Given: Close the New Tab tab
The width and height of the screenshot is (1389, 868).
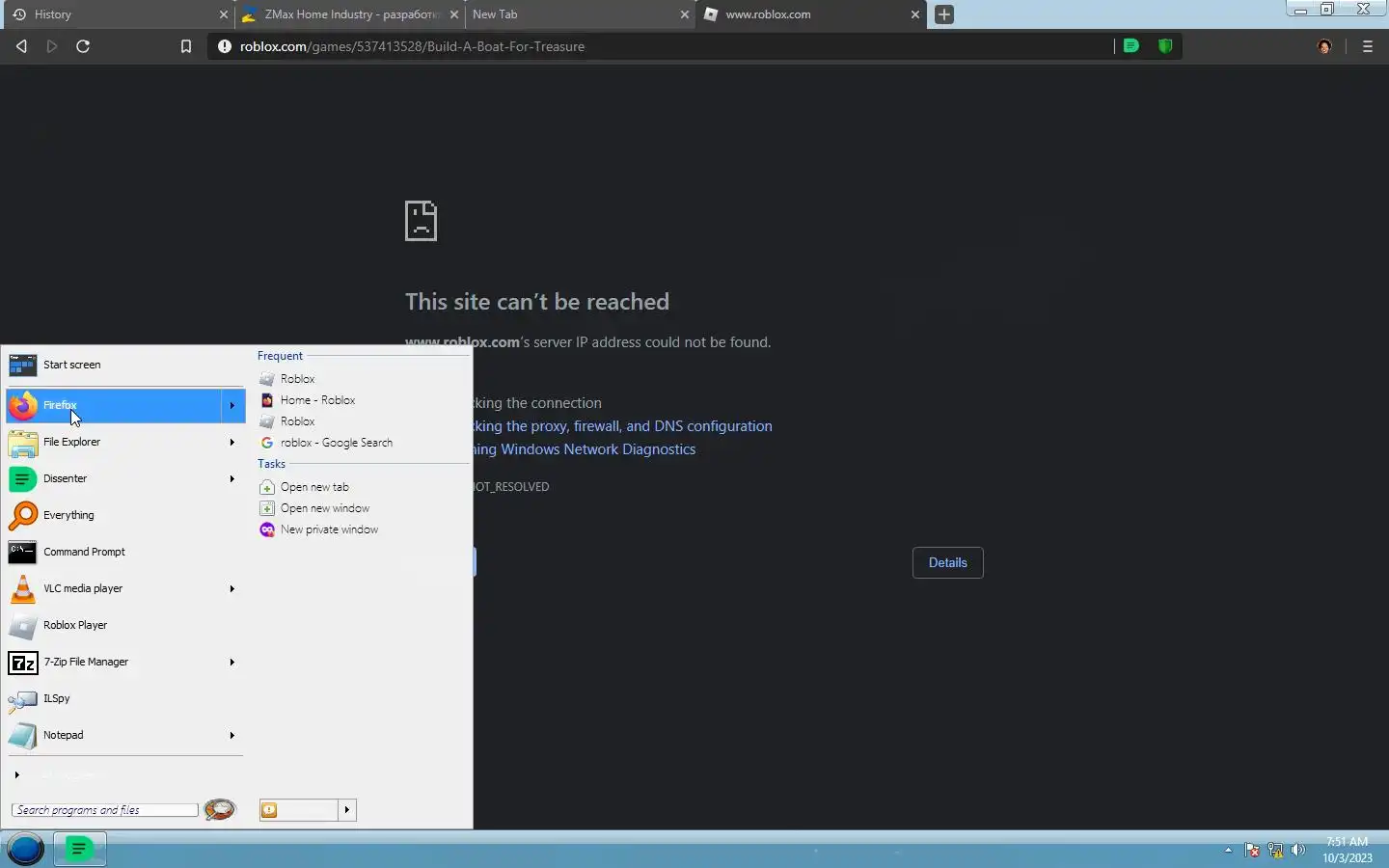Looking at the screenshot, I should click(685, 14).
